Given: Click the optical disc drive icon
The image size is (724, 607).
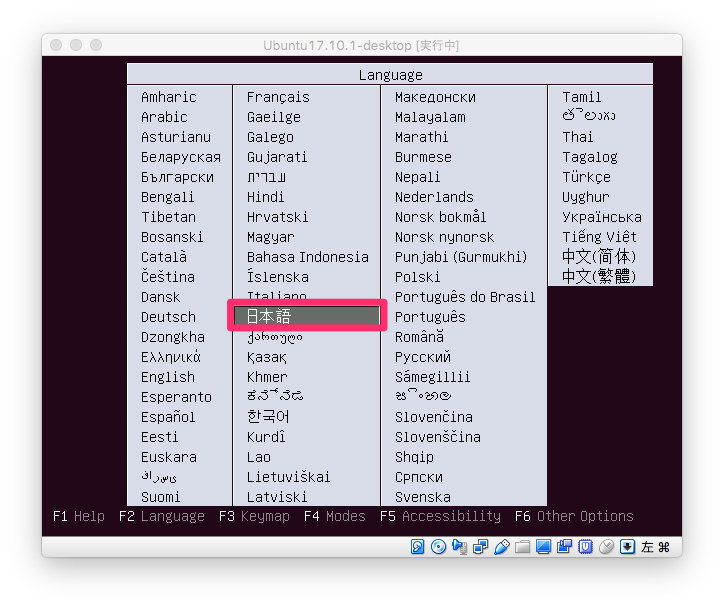Looking at the screenshot, I should pos(438,547).
